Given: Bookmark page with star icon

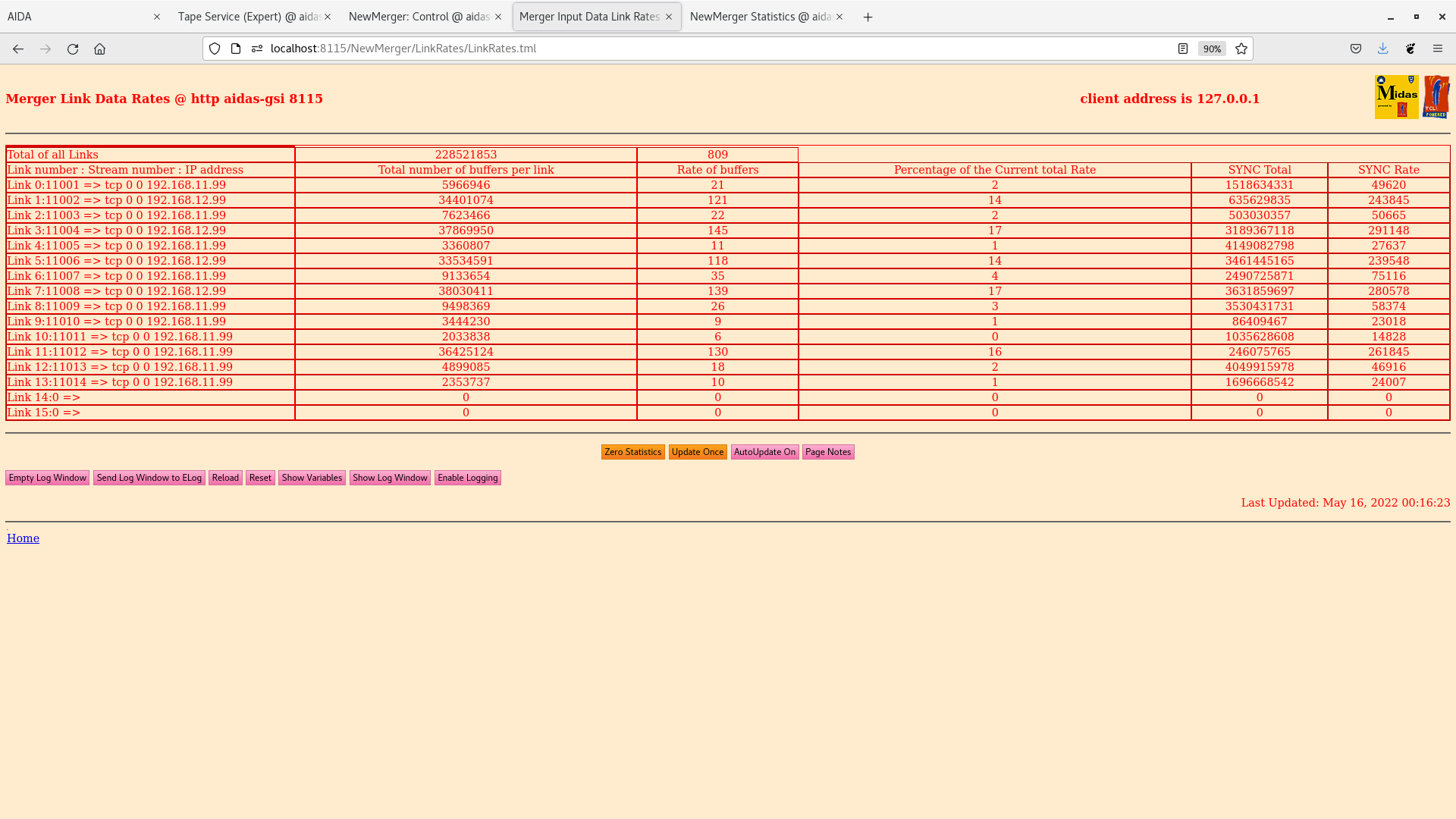Looking at the screenshot, I should coord(1241,49).
